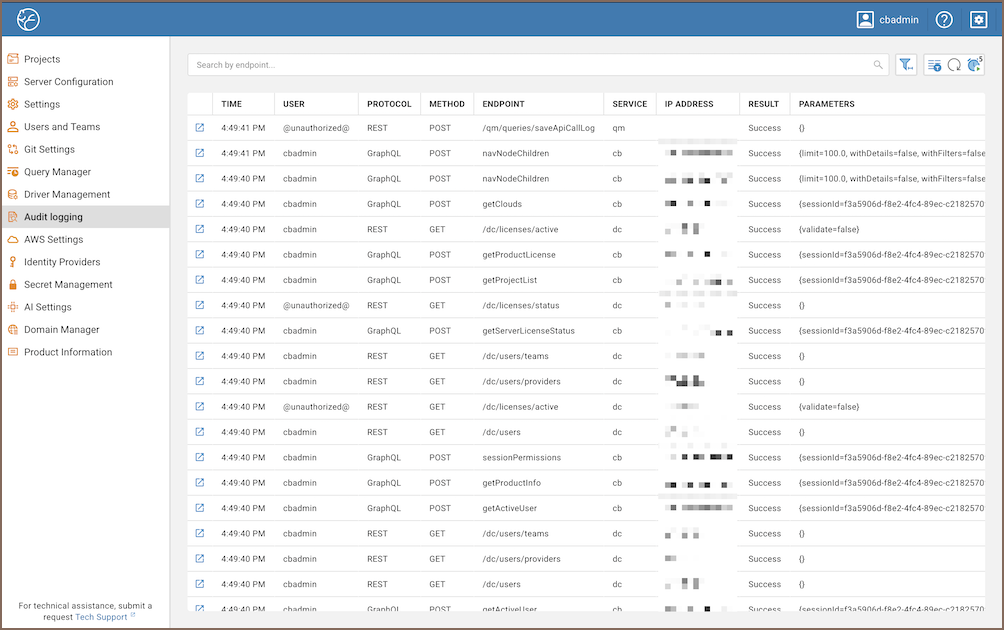Click the TIME column header

[232, 104]
